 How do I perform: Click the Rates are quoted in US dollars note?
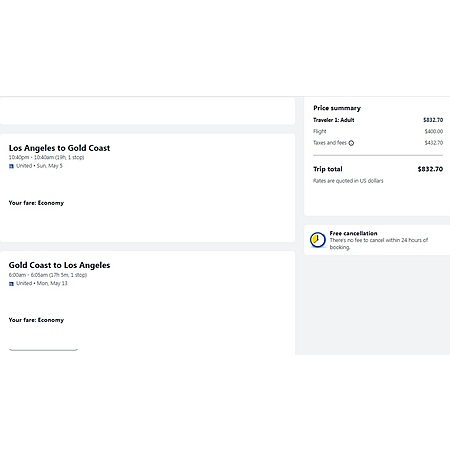(348, 181)
